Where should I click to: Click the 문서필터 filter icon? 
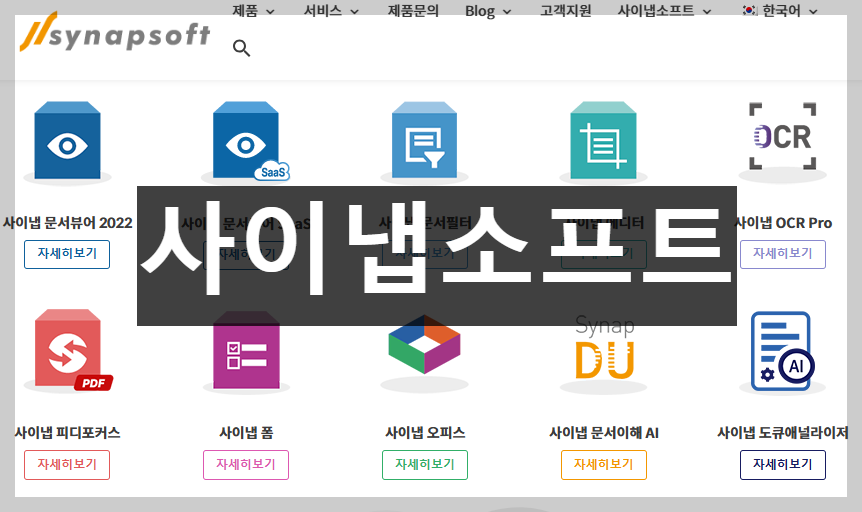(424, 141)
